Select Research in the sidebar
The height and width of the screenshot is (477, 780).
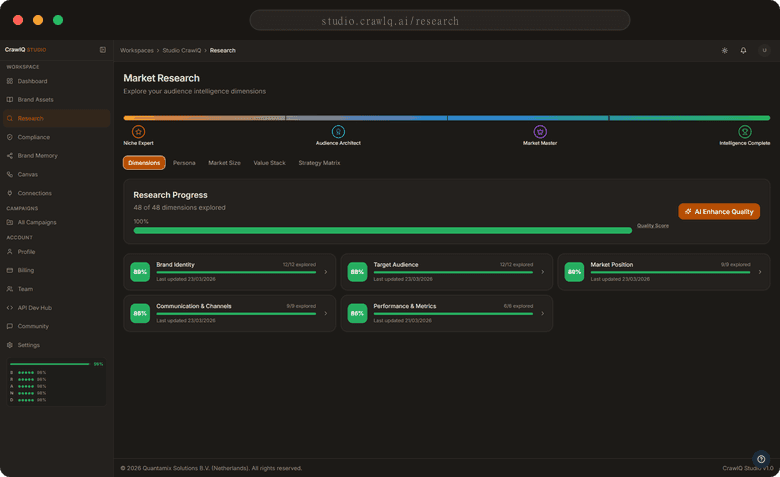pyautogui.click(x=56, y=118)
